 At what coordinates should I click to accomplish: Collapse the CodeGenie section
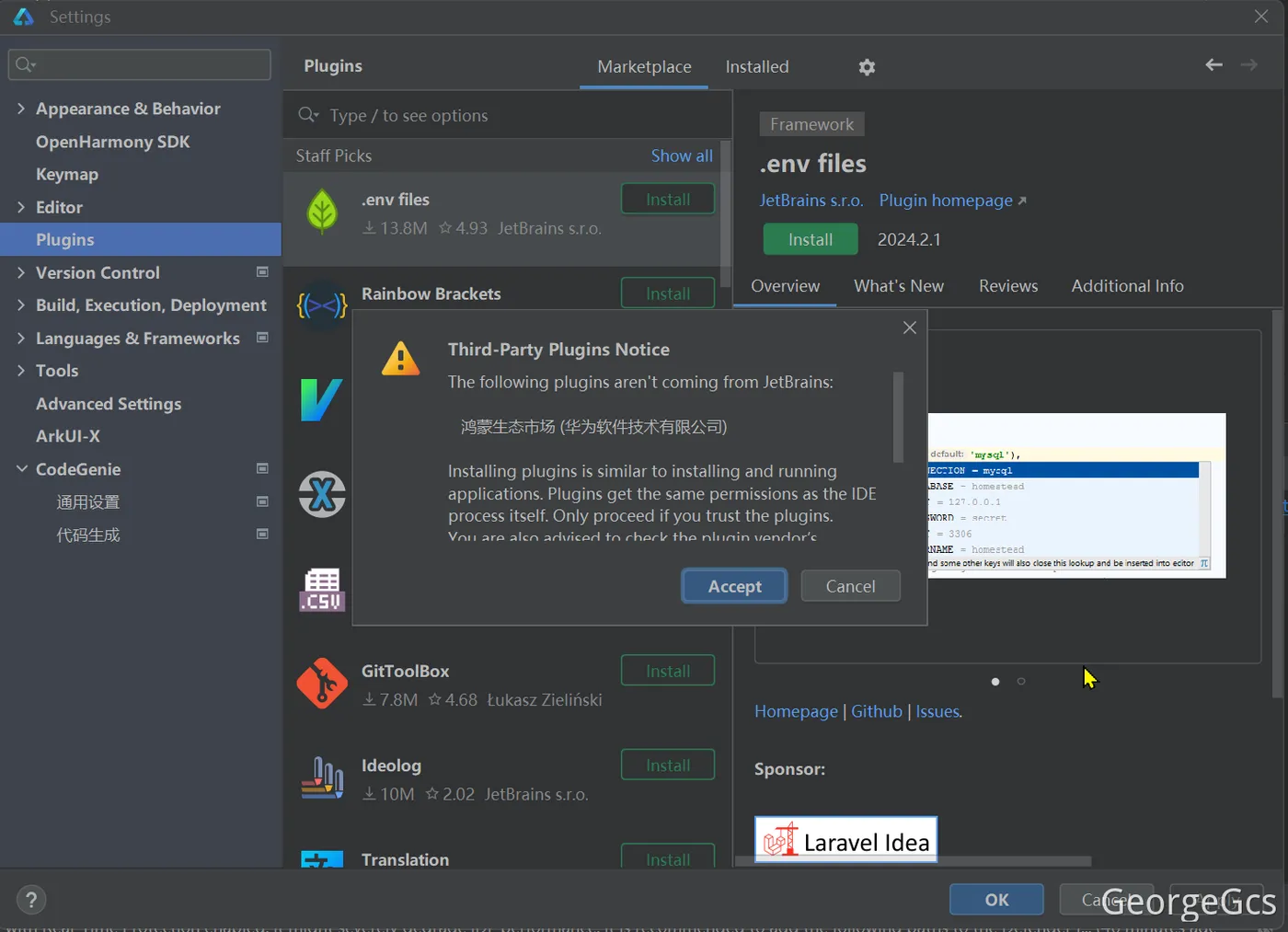pos(21,468)
